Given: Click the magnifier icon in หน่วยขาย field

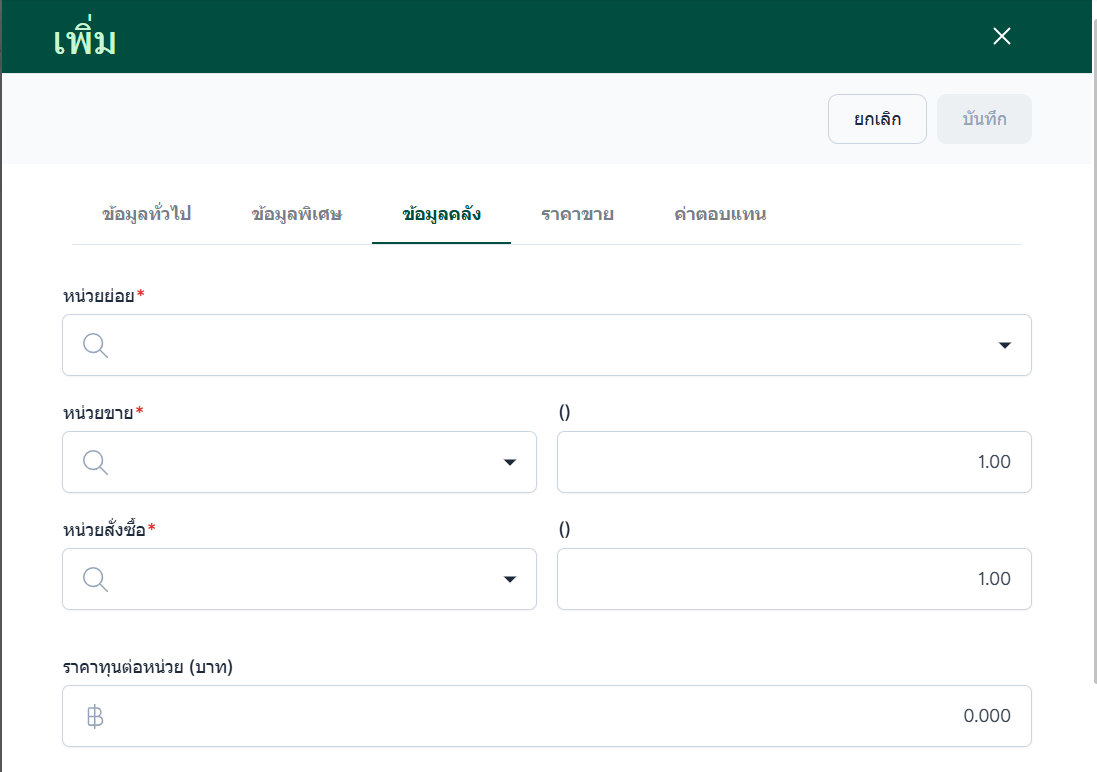Looking at the screenshot, I should (x=95, y=462).
